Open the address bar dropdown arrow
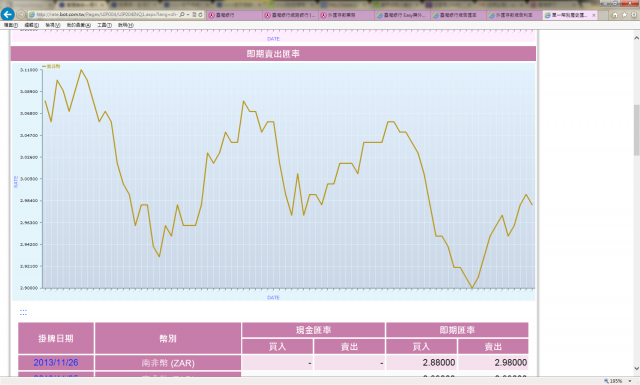The height and width of the screenshot is (385, 640). tap(188, 15)
